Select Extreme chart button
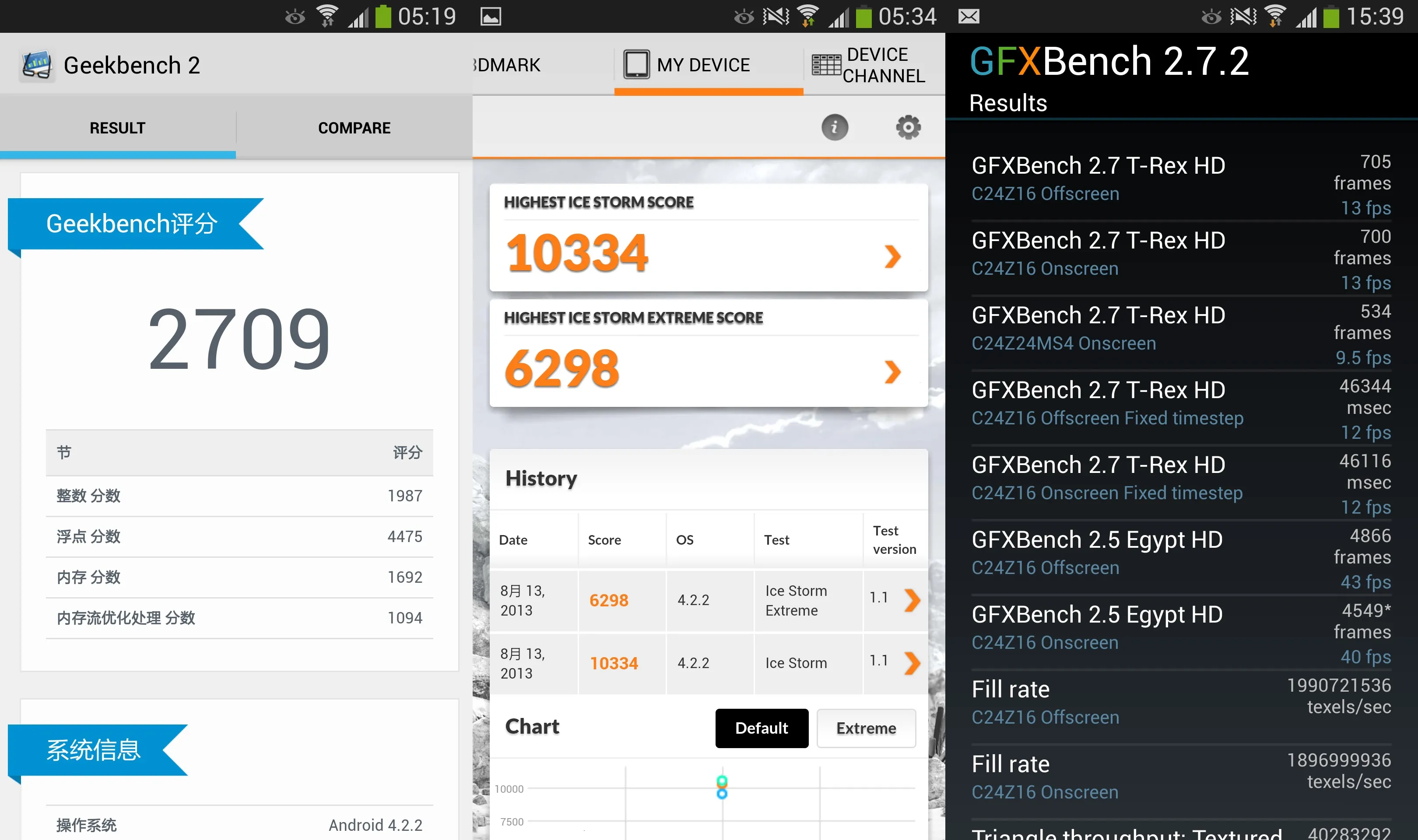This screenshot has width=1418, height=840. tap(866, 728)
